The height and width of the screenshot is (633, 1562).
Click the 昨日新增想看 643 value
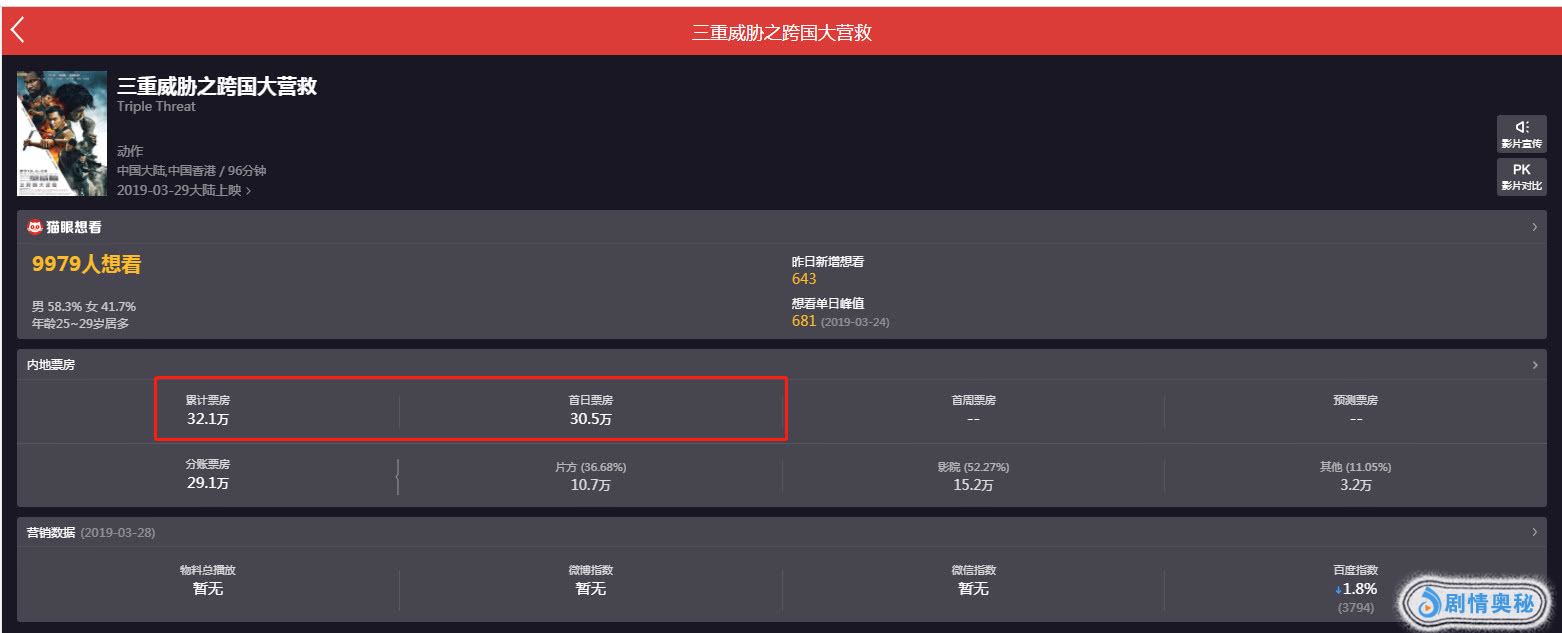804,279
